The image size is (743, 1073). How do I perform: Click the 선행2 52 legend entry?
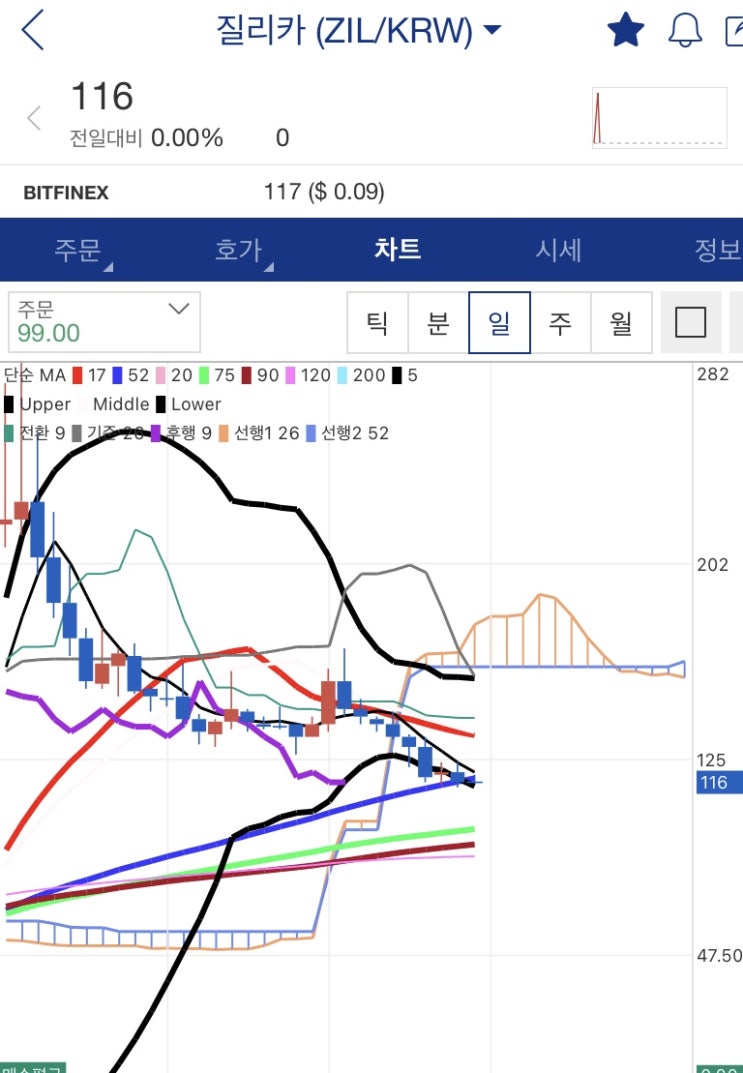tap(348, 432)
